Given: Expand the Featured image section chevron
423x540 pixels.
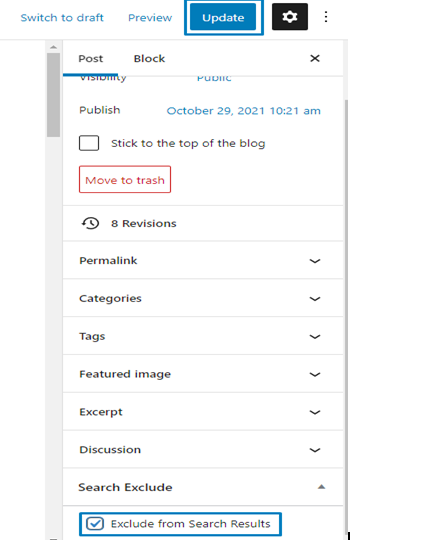Looking at the screenshot, I should pos(315,375).
